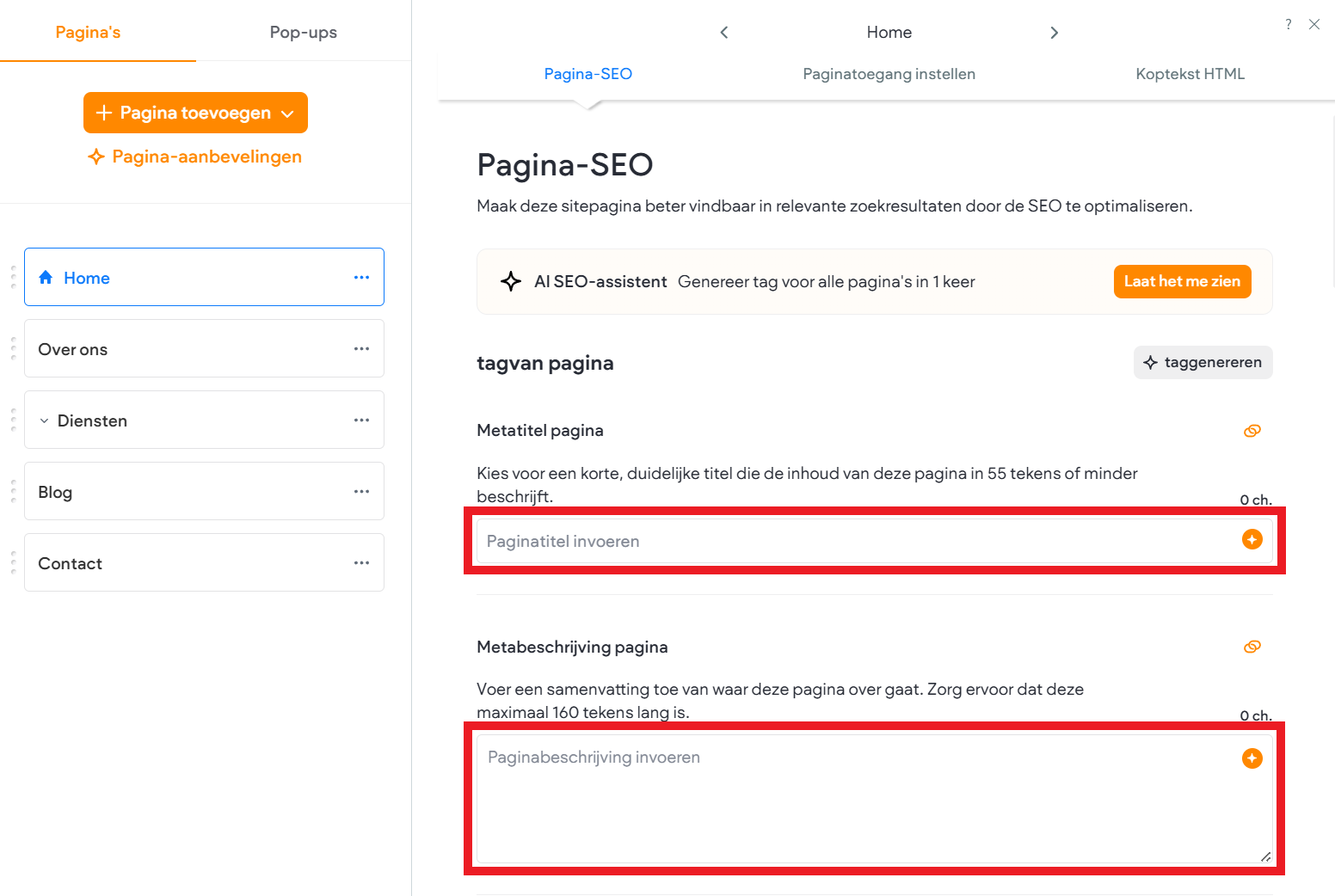Open help via the question mark icon

pyautogui.click(x=1288, y=24)
